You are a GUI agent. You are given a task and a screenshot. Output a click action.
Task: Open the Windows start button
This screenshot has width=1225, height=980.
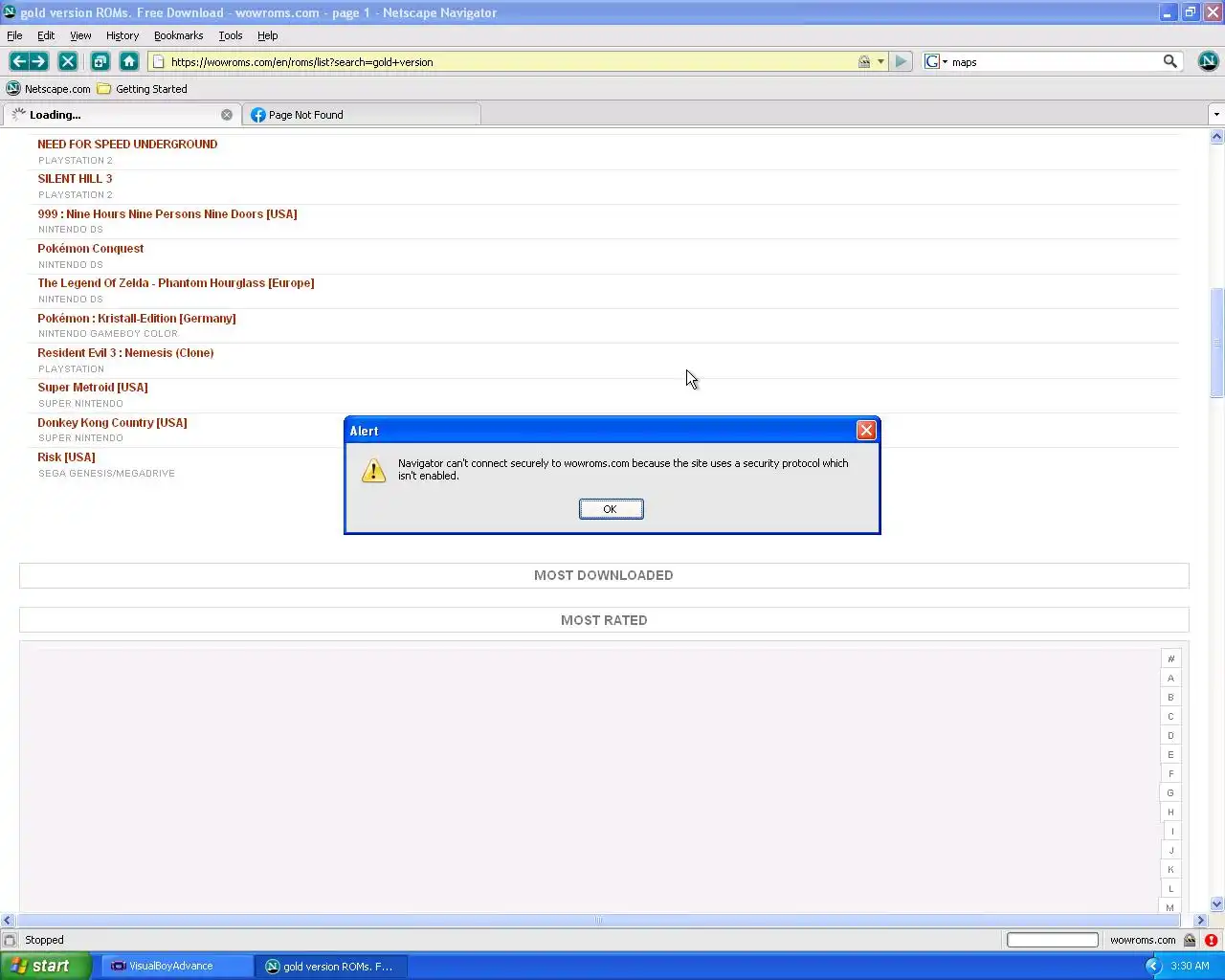[46, 966]
